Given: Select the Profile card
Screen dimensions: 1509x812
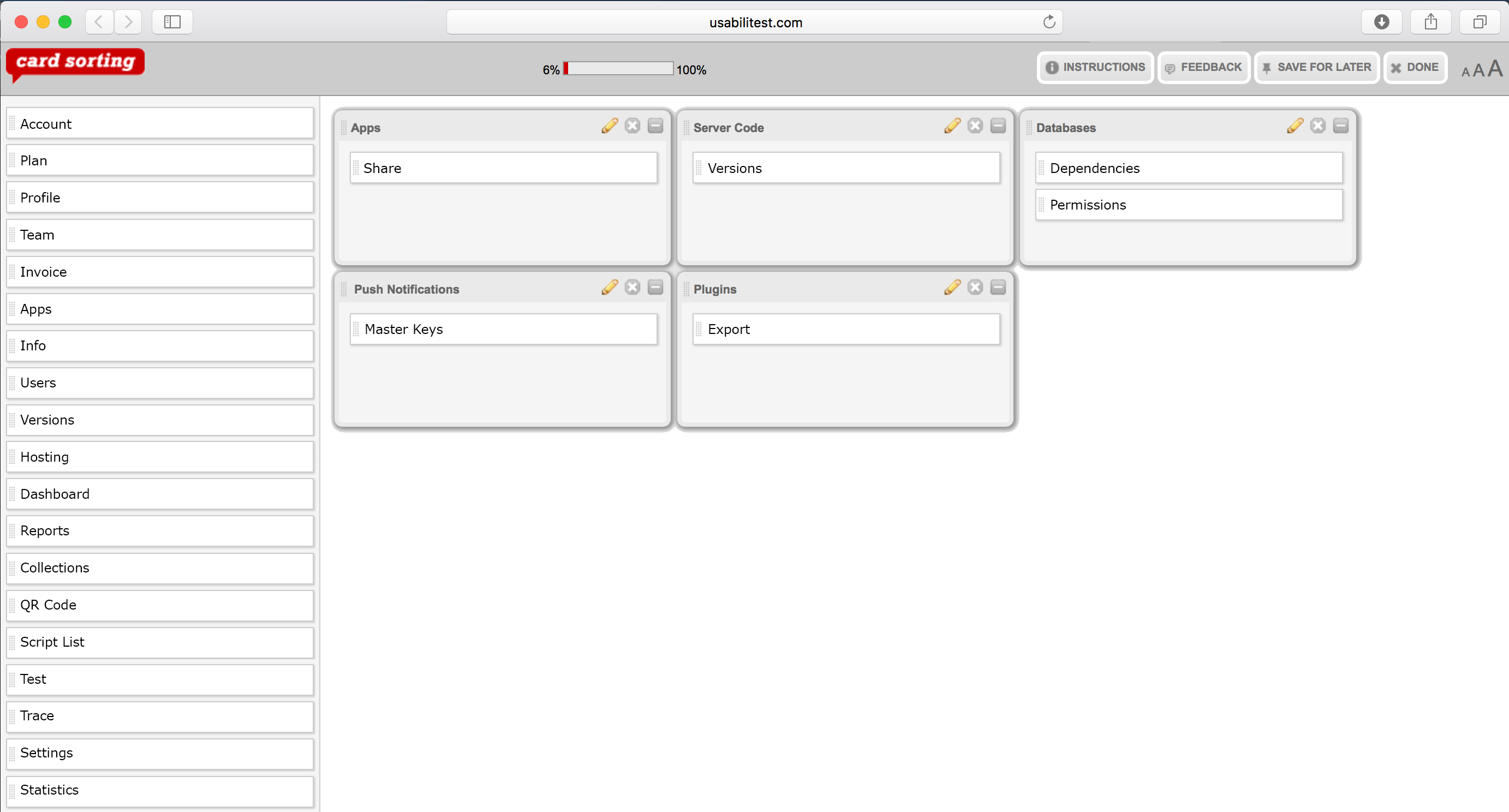Looking at the screenshot, I should 160,198.
